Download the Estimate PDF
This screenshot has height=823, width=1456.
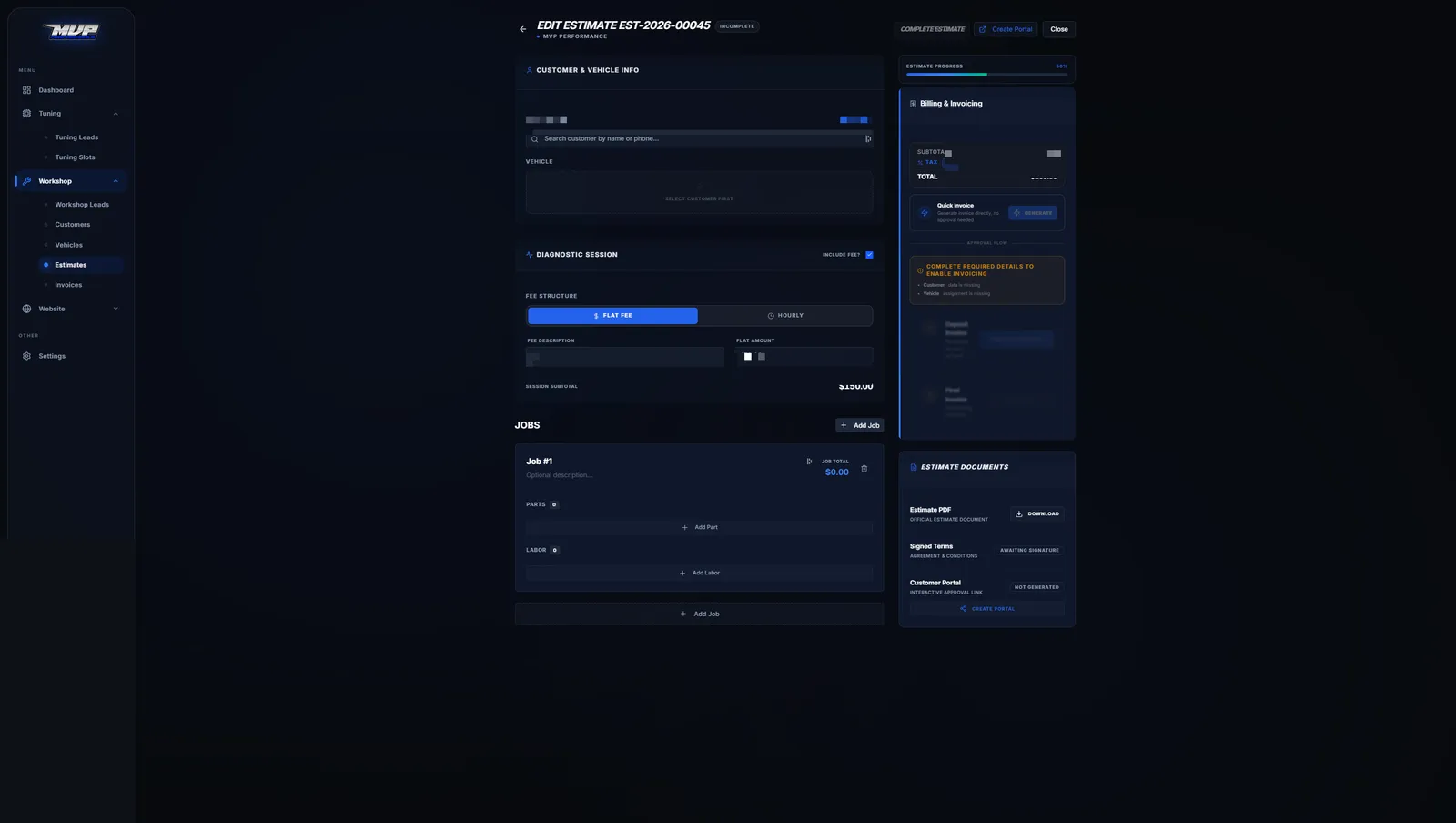click(1036, 513)
